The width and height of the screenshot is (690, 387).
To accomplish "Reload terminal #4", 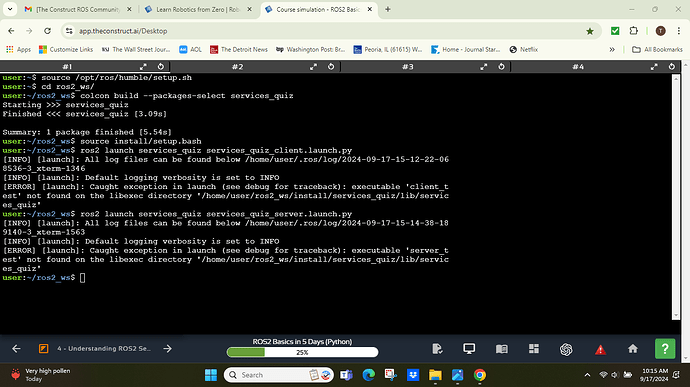I will click(672, 67).
